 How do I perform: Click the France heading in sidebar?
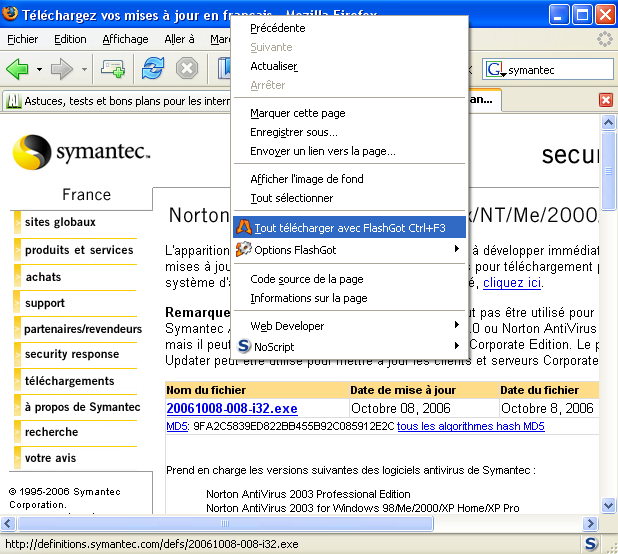tap(87, 195)
